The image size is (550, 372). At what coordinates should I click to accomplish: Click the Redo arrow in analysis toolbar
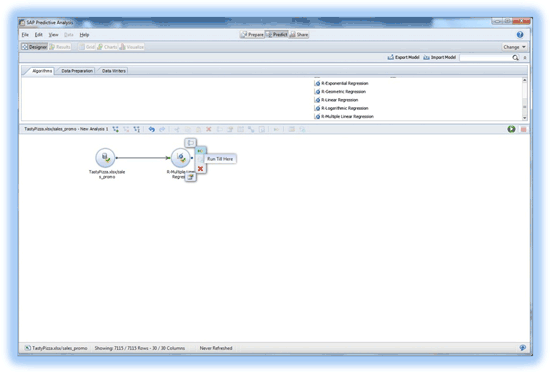pos(162,129)
